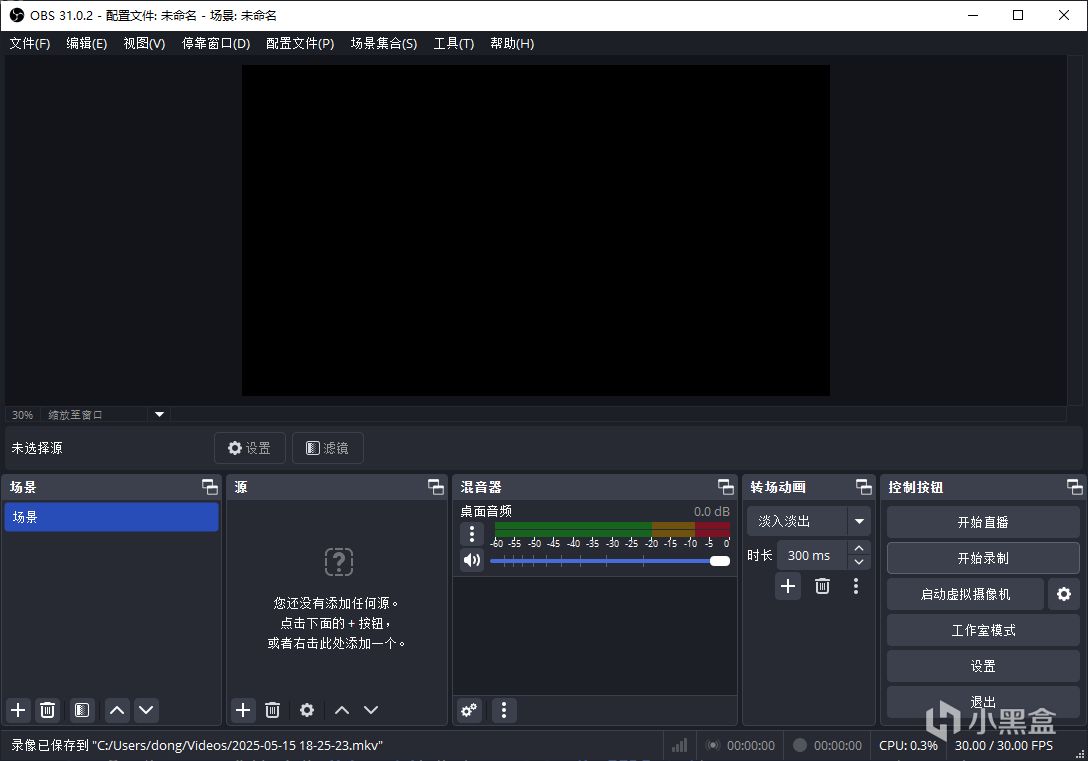Click the network status bars icon
The image size is (1088, 761).
coord(679,745)
